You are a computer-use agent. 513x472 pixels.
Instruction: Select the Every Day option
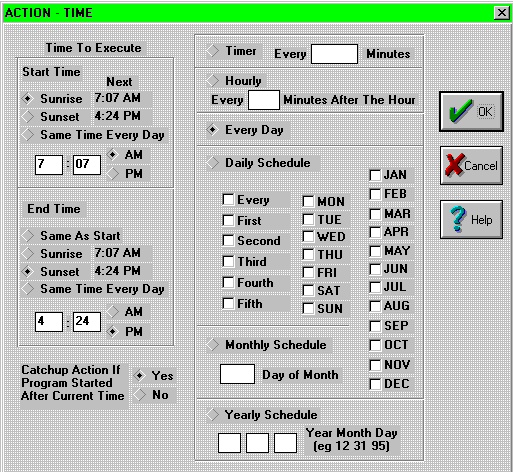coord(212,130)
